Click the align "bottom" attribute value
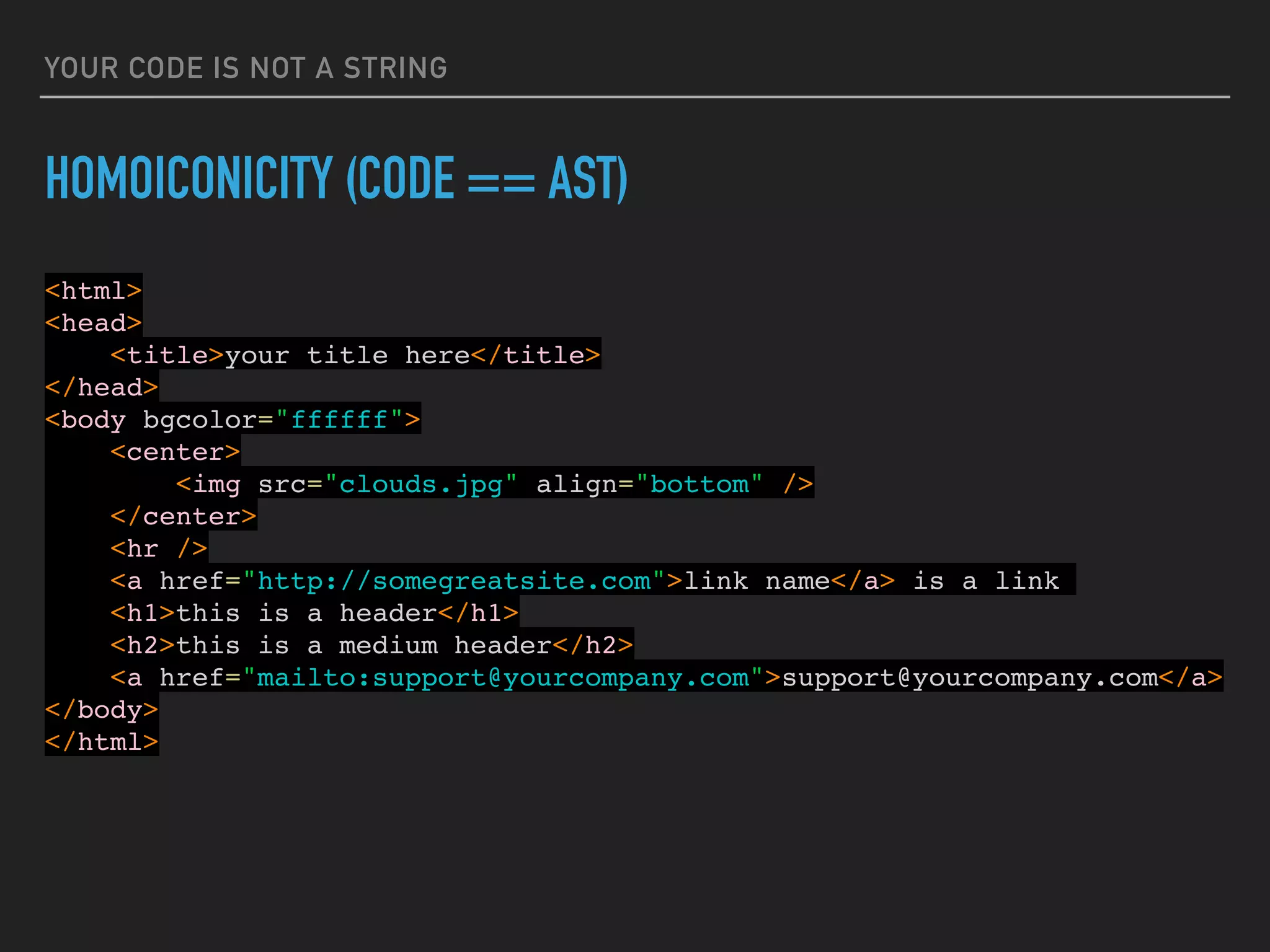 pos(699,485)
